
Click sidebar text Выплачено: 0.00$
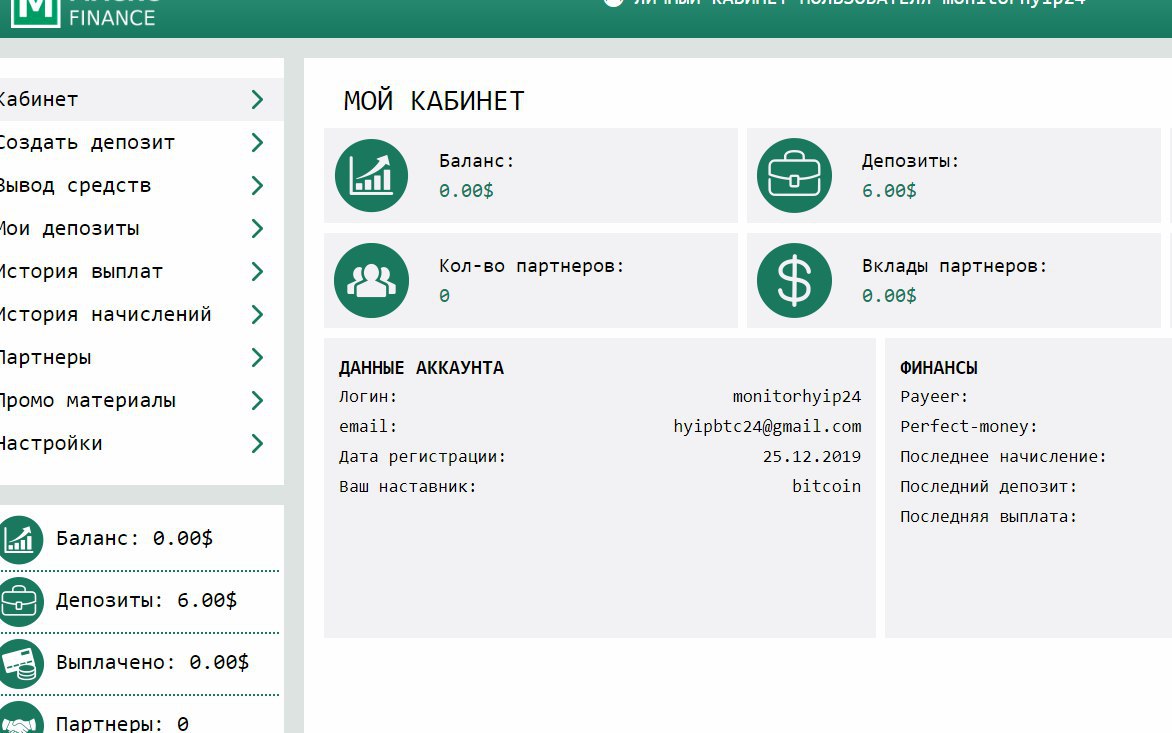coord(152,663)
